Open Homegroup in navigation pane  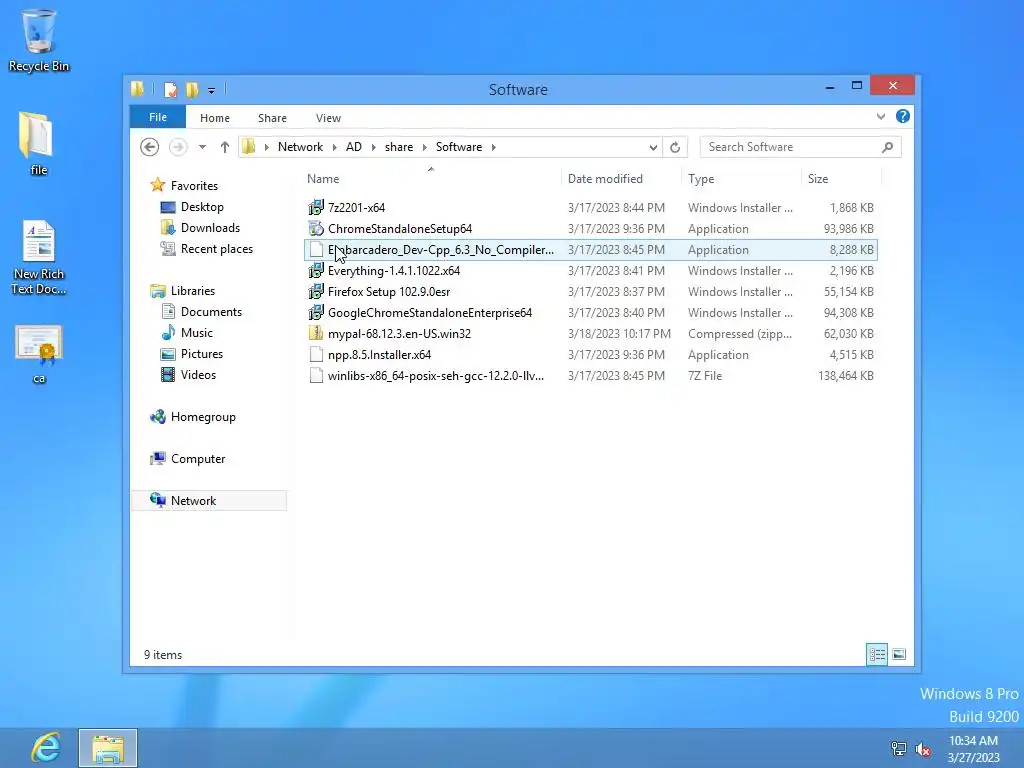[202, 417]
